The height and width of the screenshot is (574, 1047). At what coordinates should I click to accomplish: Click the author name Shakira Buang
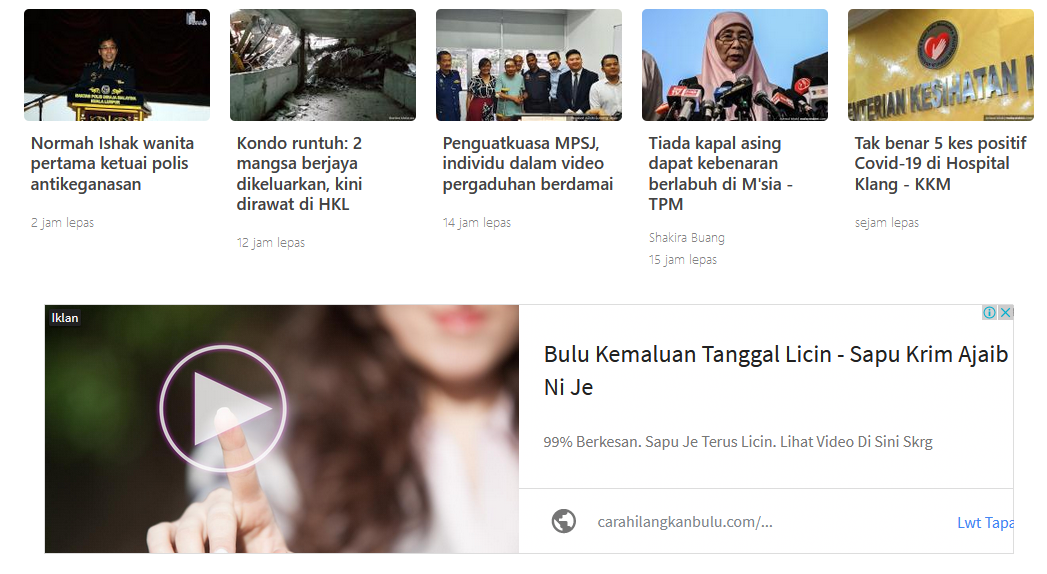click(686, 238)
